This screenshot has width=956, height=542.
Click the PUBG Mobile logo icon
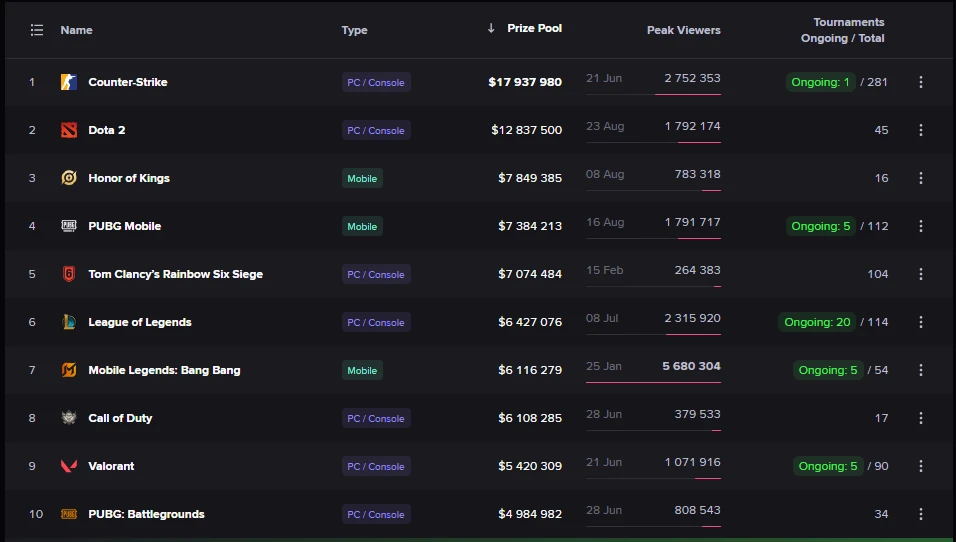[x=69, y=226]
